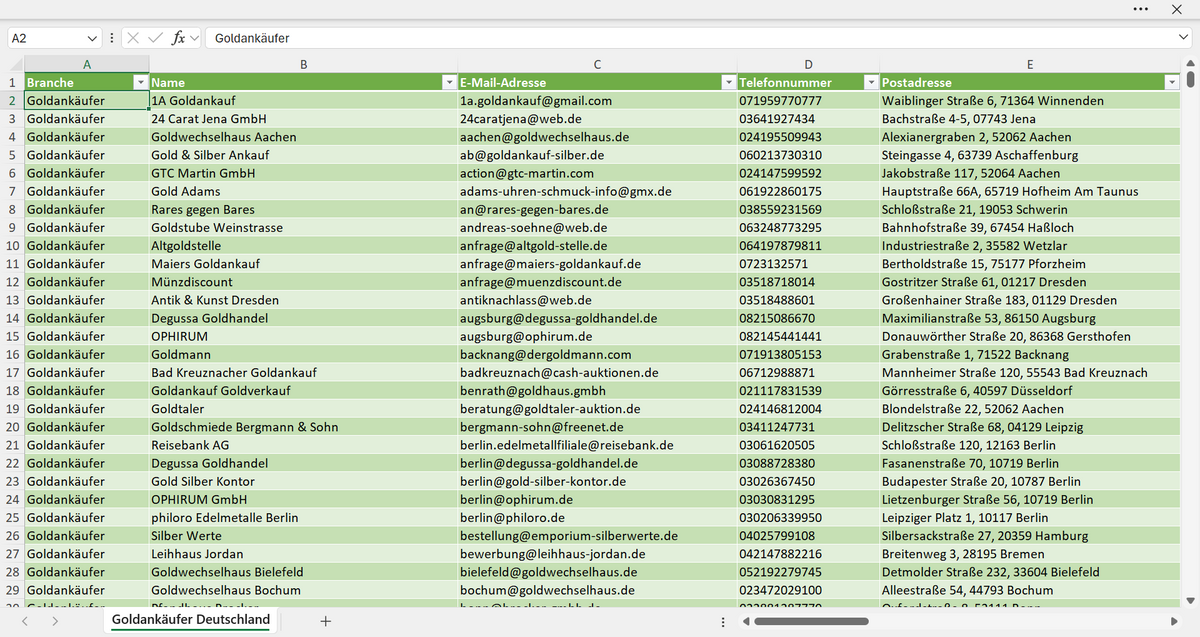Click the vertical scrollbar thumb
Image resolution: width=1200 pixels, height=637 pixels.
1190,81
